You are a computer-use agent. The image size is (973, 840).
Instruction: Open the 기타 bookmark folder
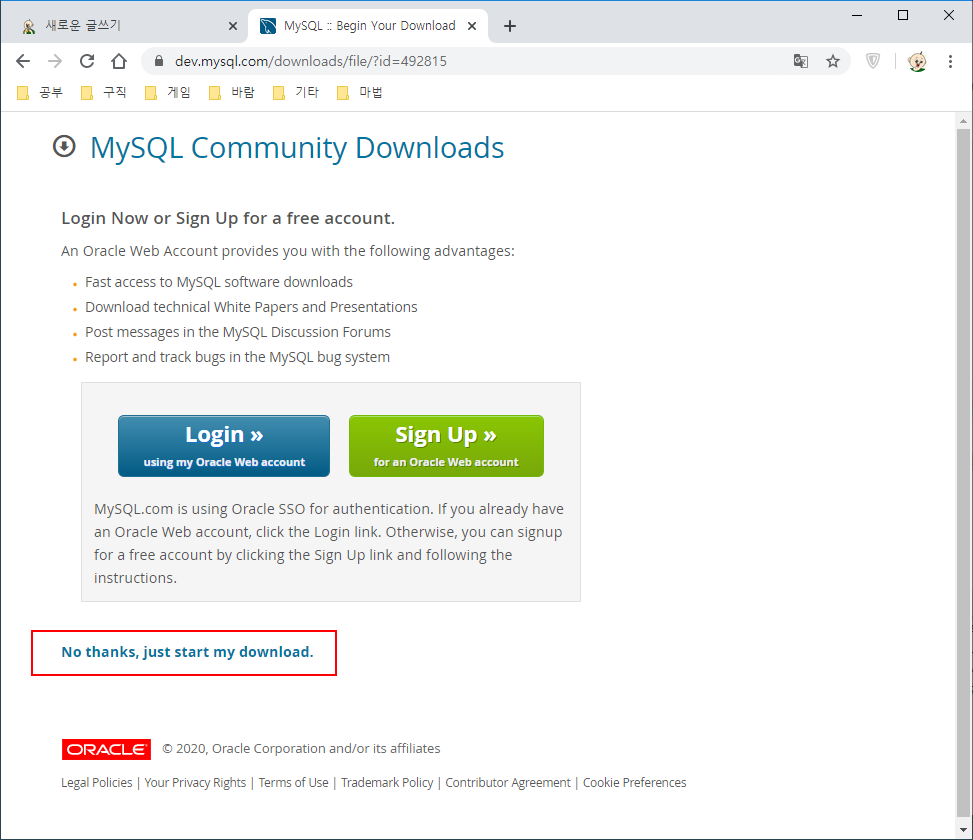tap(297, 92)
